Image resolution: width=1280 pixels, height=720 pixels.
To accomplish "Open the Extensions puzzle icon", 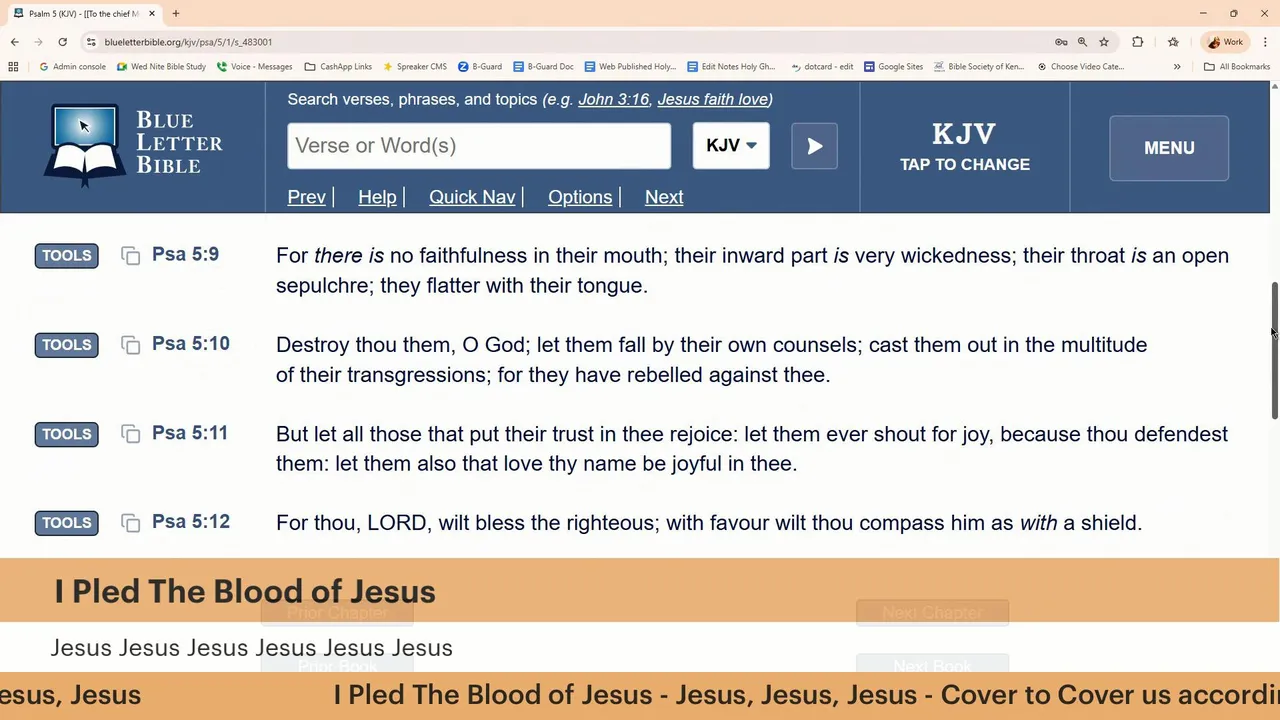I will [1137, 42].
